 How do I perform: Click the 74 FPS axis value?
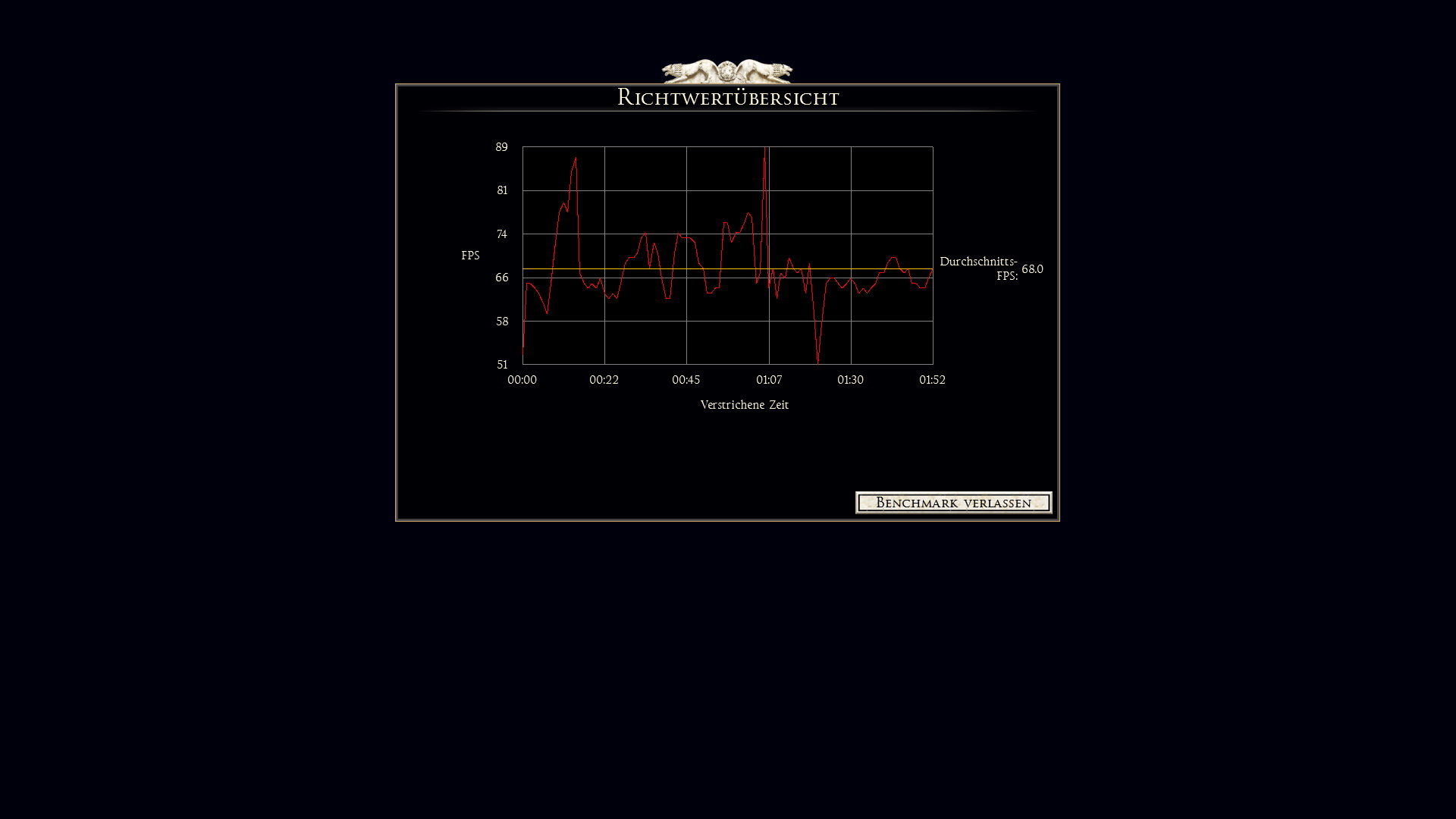click(501, 234)
